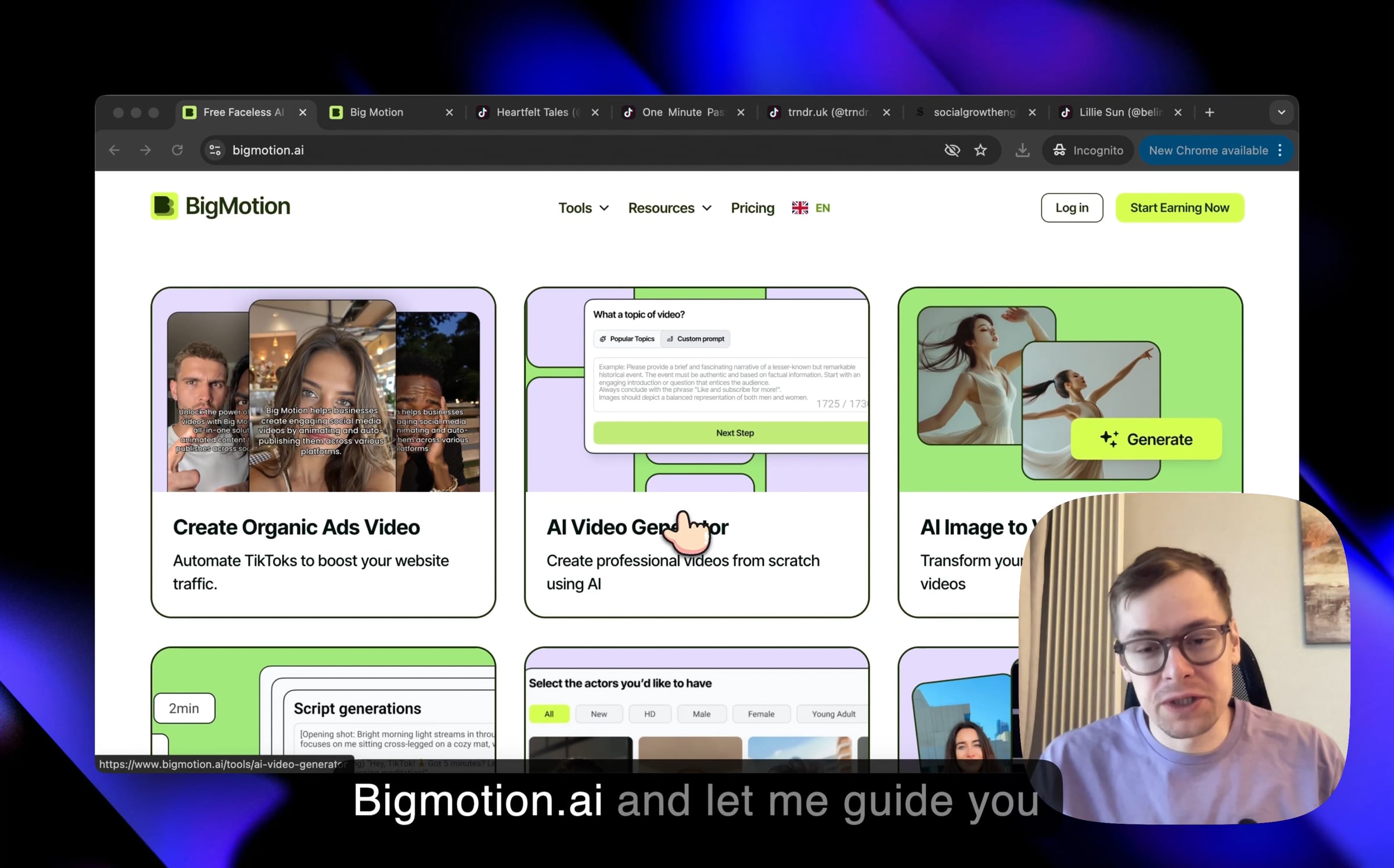Select the New actors filter

point(599,714)
